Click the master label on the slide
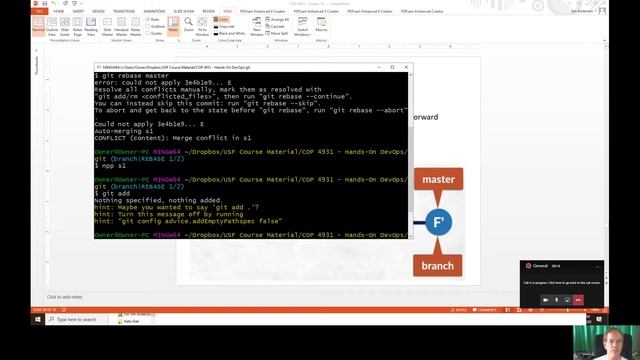640x360 pixels. click(x=438, y=180)
